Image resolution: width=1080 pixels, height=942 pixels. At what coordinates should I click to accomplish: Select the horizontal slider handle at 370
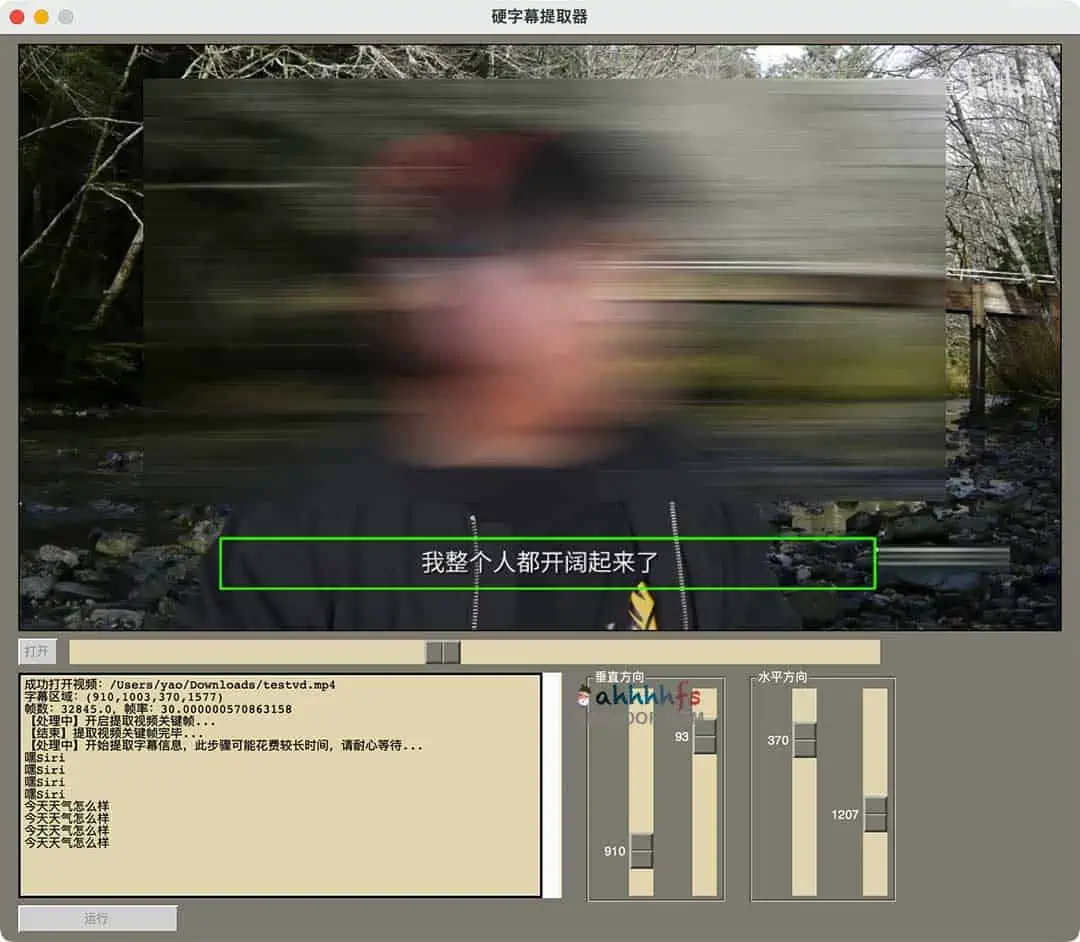804,740
